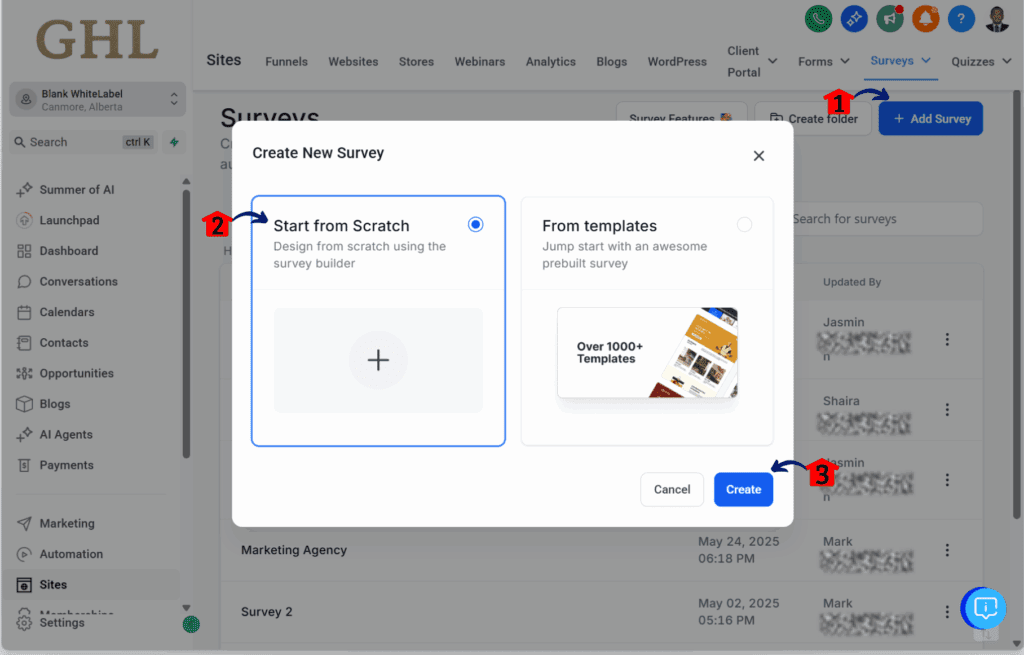Click sidebar scroll up arrow

(x=186, y=181)
